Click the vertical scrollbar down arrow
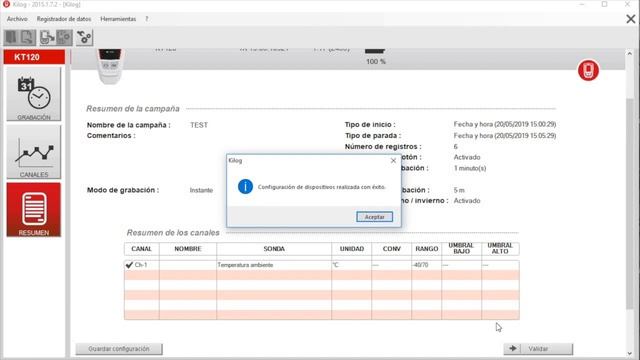The width and height of the screenshot is (640, 360). (x=629, y=353)
